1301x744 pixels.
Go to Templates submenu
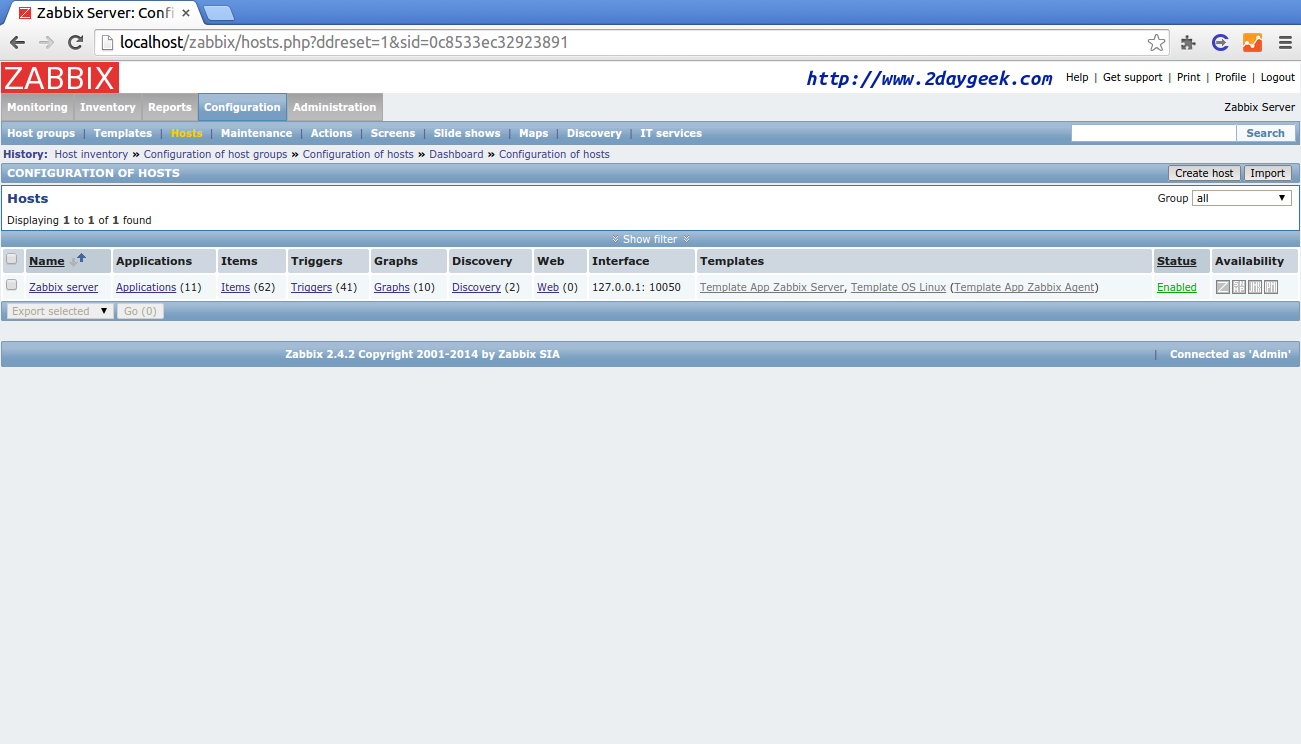pyautogui.click(x=123, y=133)
